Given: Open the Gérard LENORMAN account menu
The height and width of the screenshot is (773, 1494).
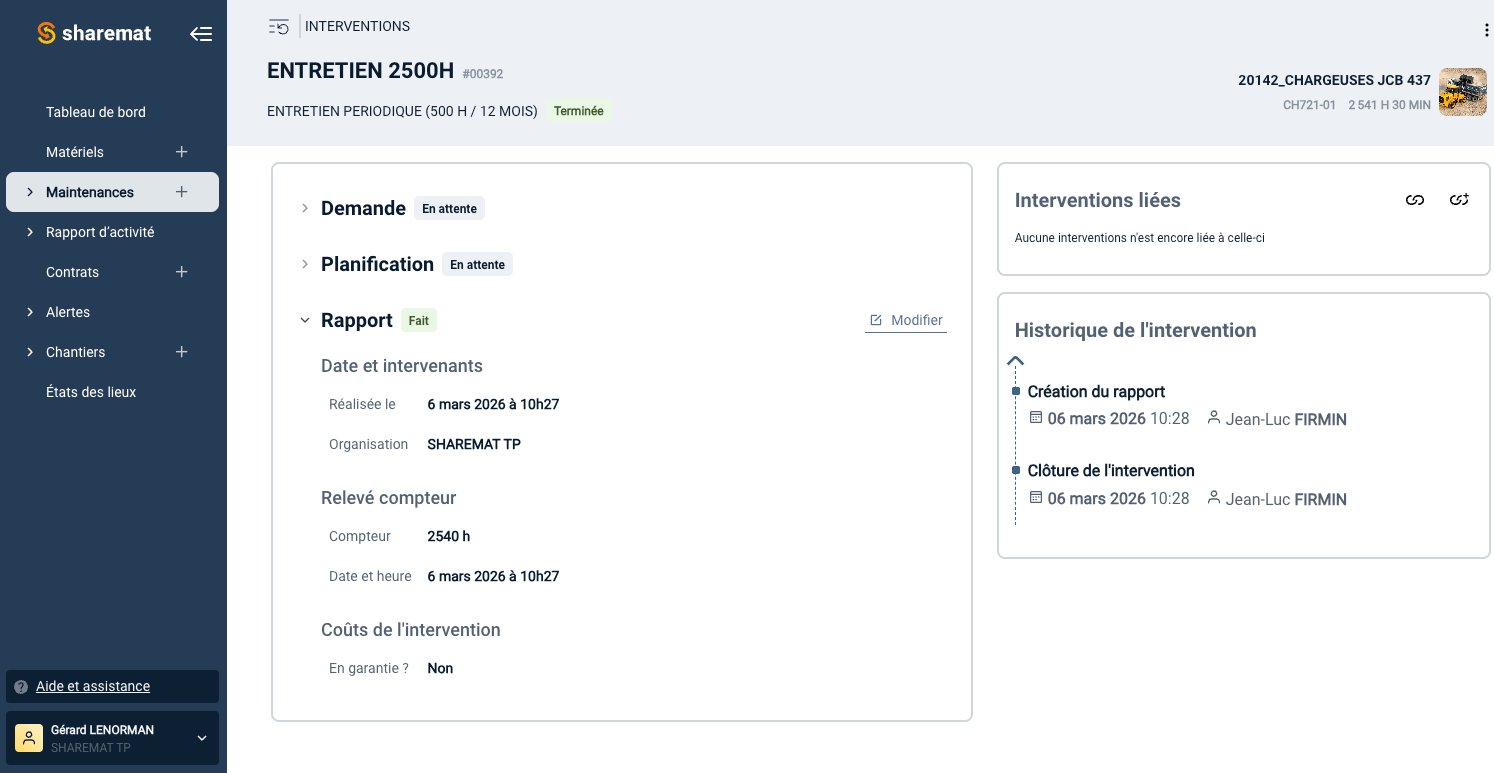Looking at the screenshot, I should 112,737.
